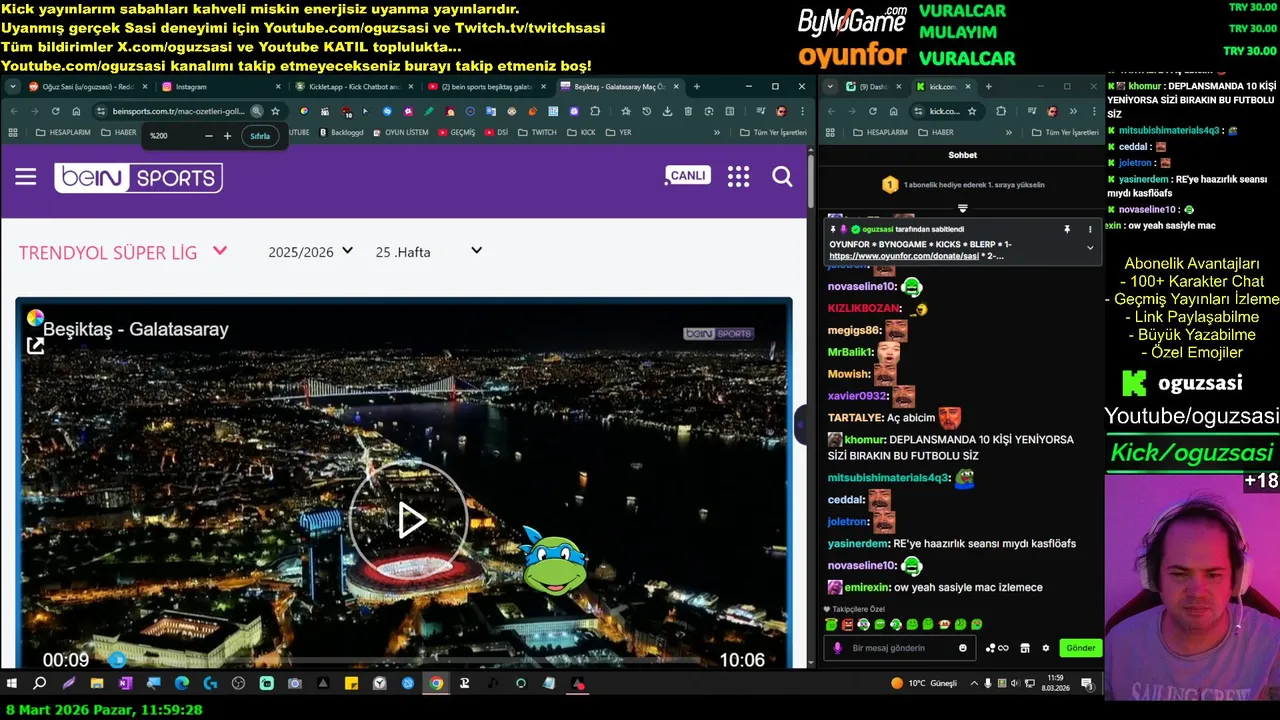Click the Kick chat message input field
This screenshot has height=720, width=1280.
(x=900, y=648)
